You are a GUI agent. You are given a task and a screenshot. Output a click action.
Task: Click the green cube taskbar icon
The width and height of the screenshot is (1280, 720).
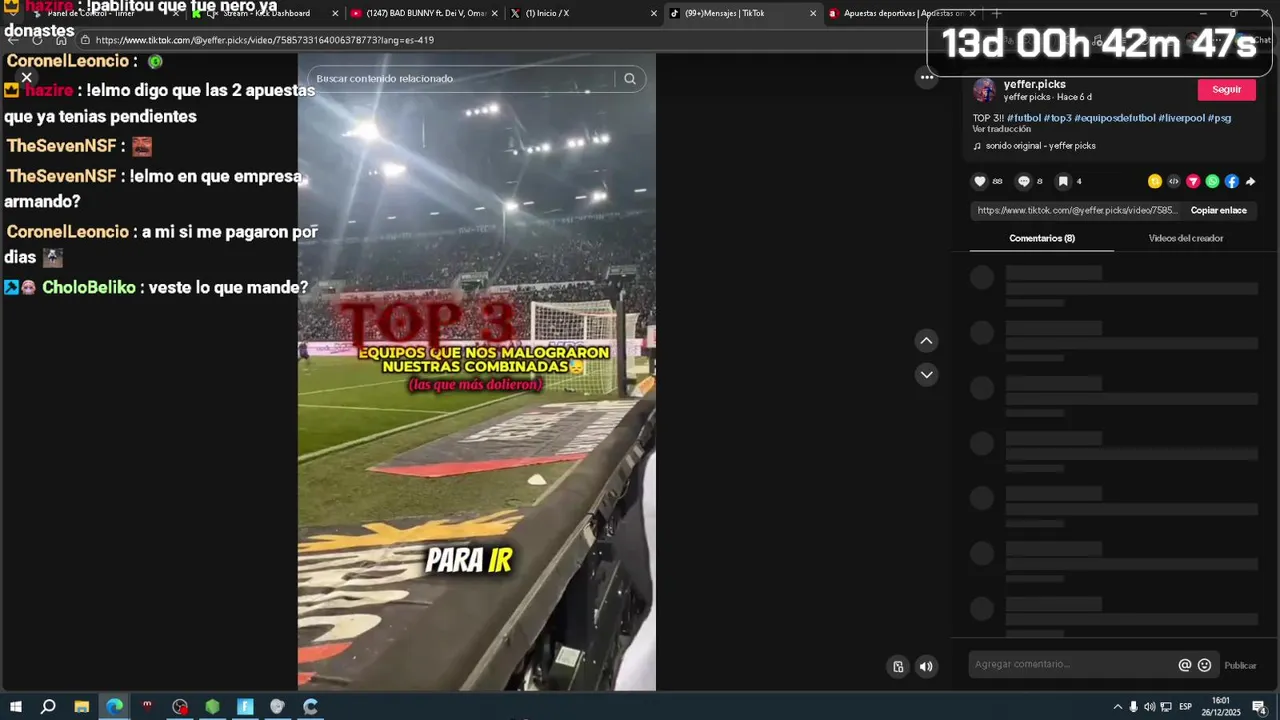click(212, 707)
